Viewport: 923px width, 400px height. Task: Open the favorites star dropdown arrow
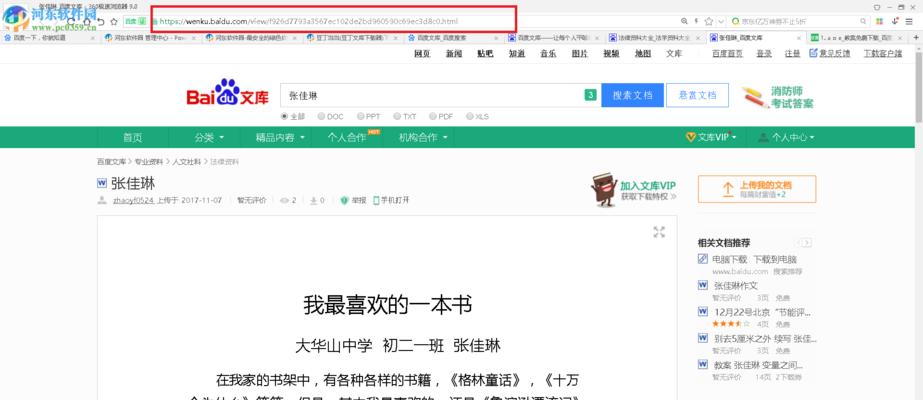coord(721,22)
